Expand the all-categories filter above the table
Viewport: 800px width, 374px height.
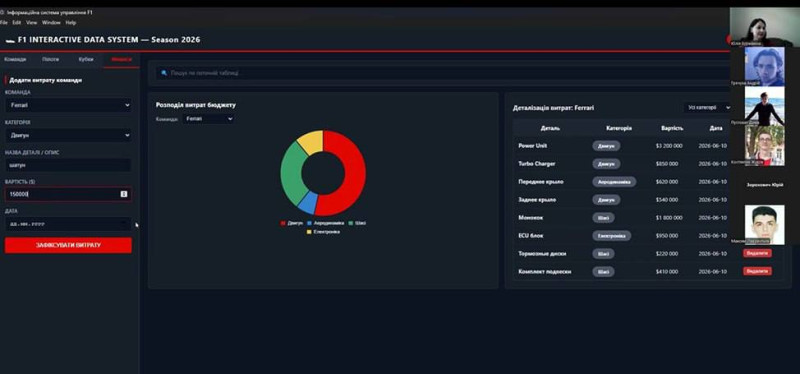[x=708, y=108]
